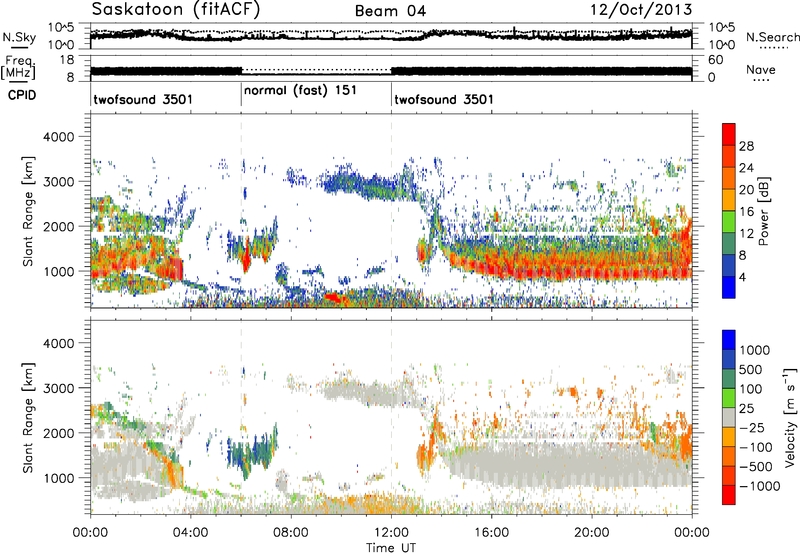The width and height of the screenshot is (800, 554).
Task: Click the dashed CPID change line at 12:00 in power panel
Action: click(391, 210)
